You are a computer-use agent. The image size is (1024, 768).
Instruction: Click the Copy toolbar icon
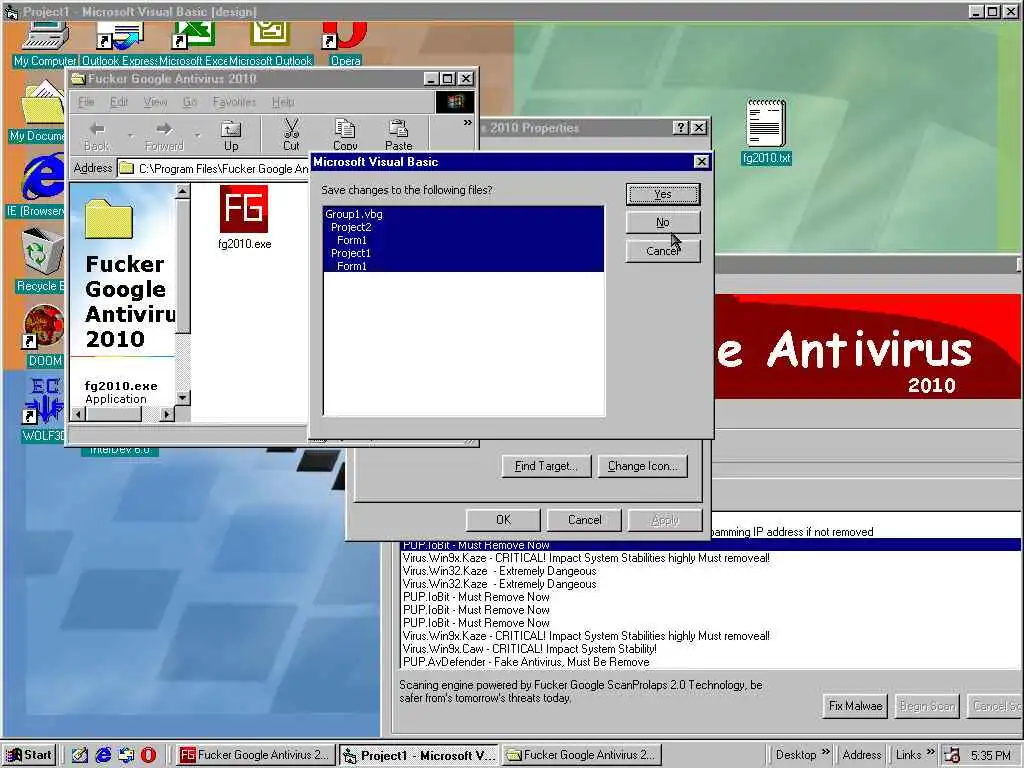pyautogui.click(x=345, y=135)
